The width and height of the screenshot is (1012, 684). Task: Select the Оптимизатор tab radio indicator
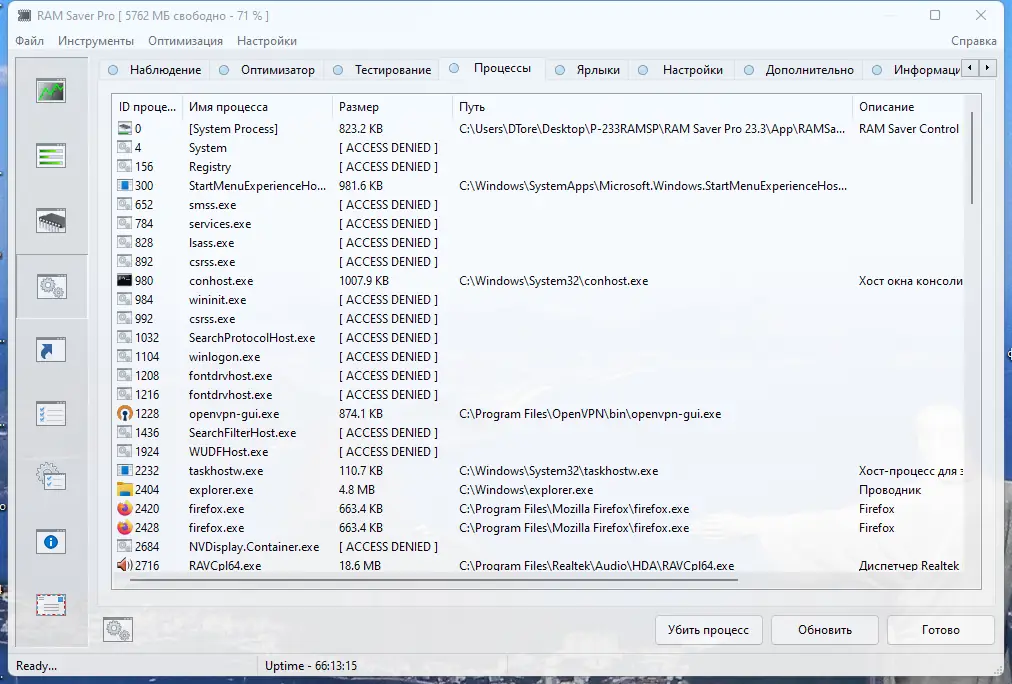coord(224,70)
